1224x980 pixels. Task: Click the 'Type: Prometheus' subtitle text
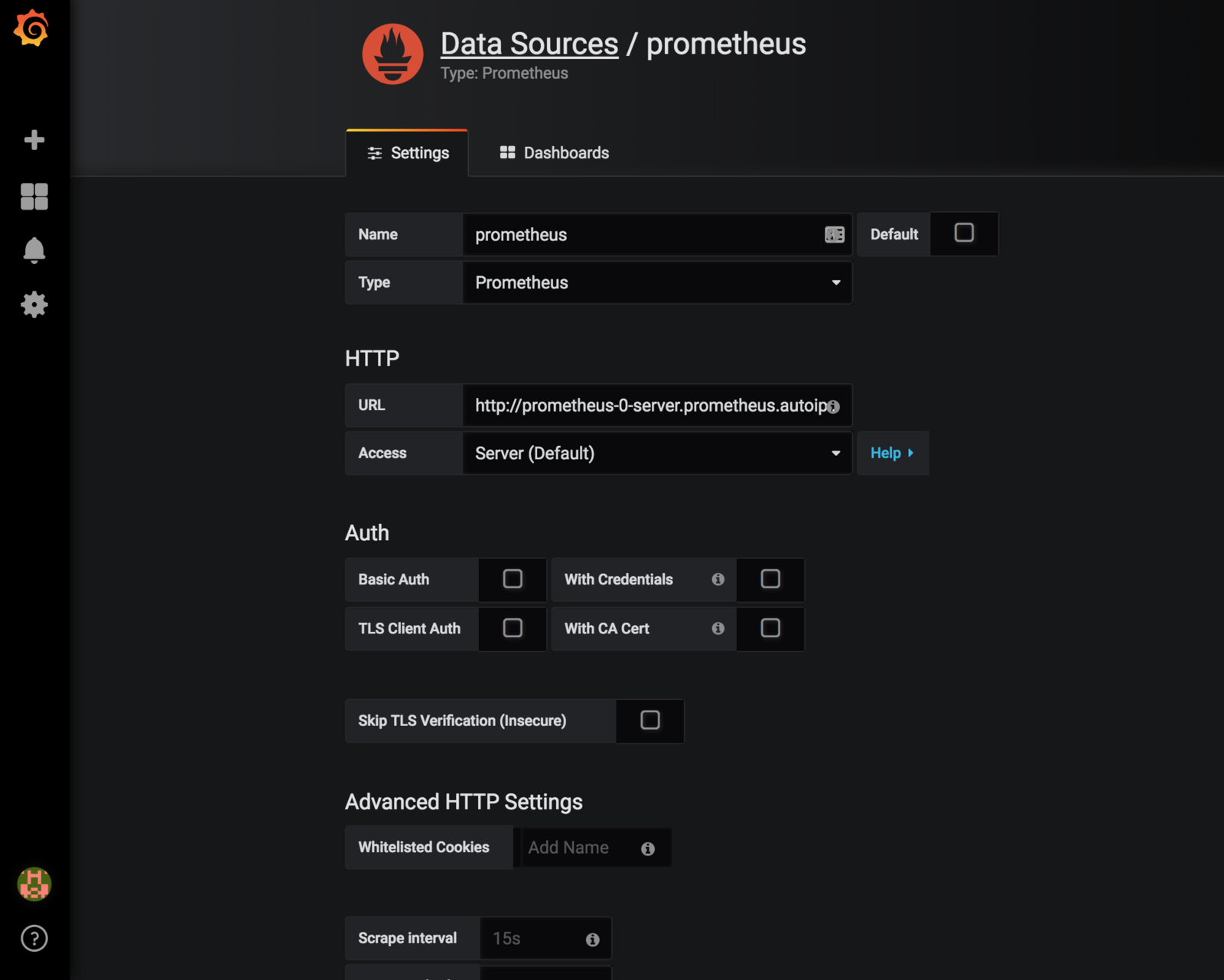coord(504,73)
